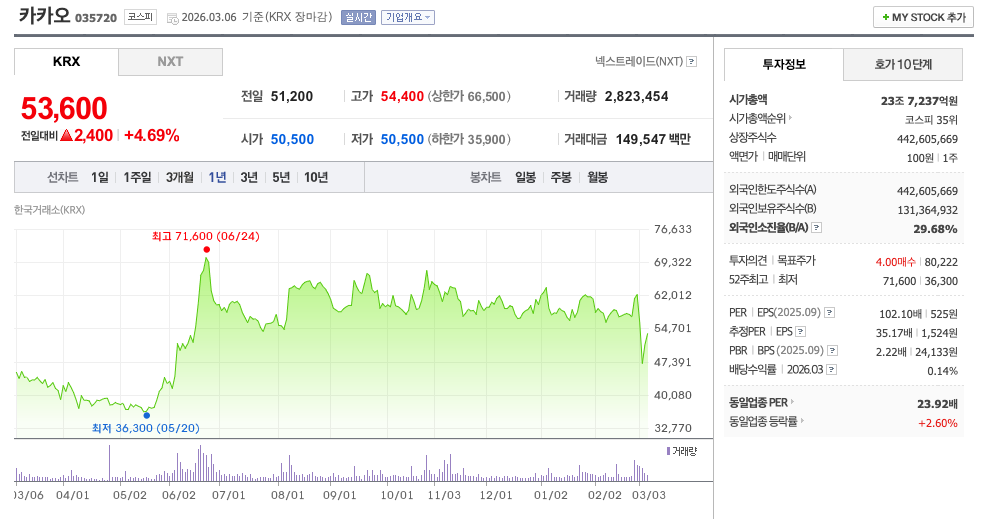Switch to 일봉 candlestick chart
The image size is (982, 519).
point(525,177)
